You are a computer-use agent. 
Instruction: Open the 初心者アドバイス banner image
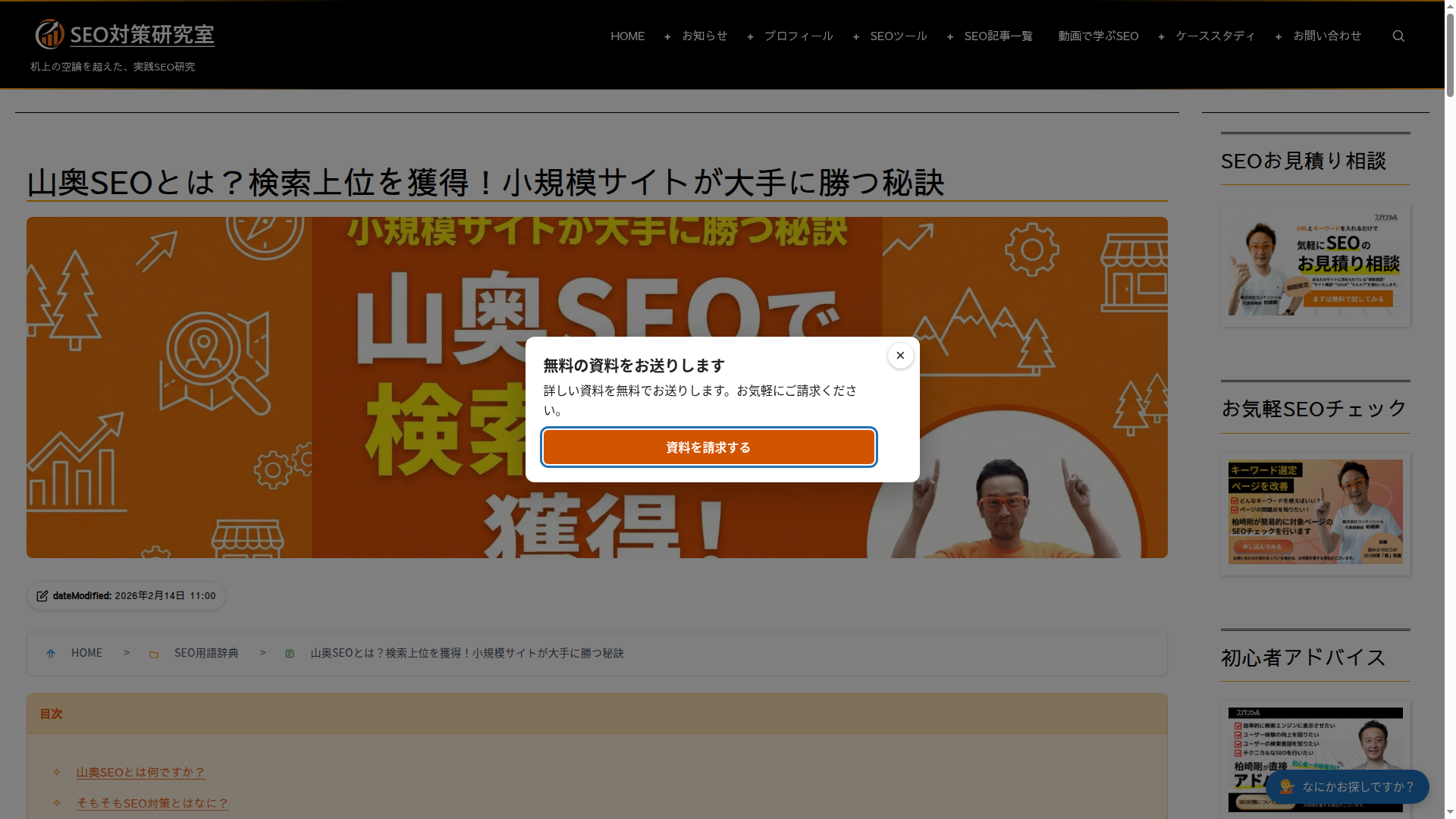[1315, 759]
